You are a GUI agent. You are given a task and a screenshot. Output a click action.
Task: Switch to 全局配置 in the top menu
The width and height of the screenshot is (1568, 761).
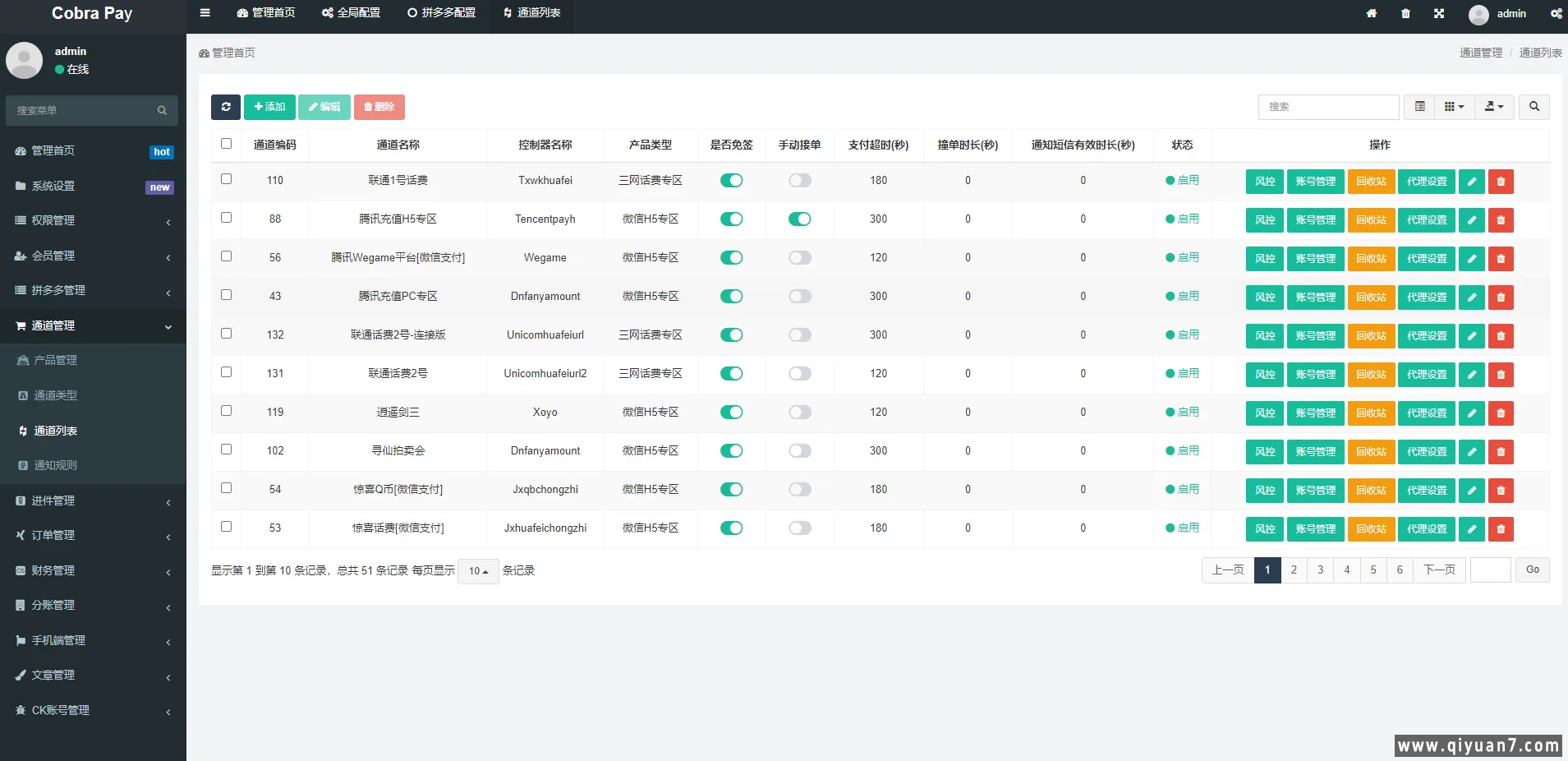pyautogui.click(x=351, y=13)
